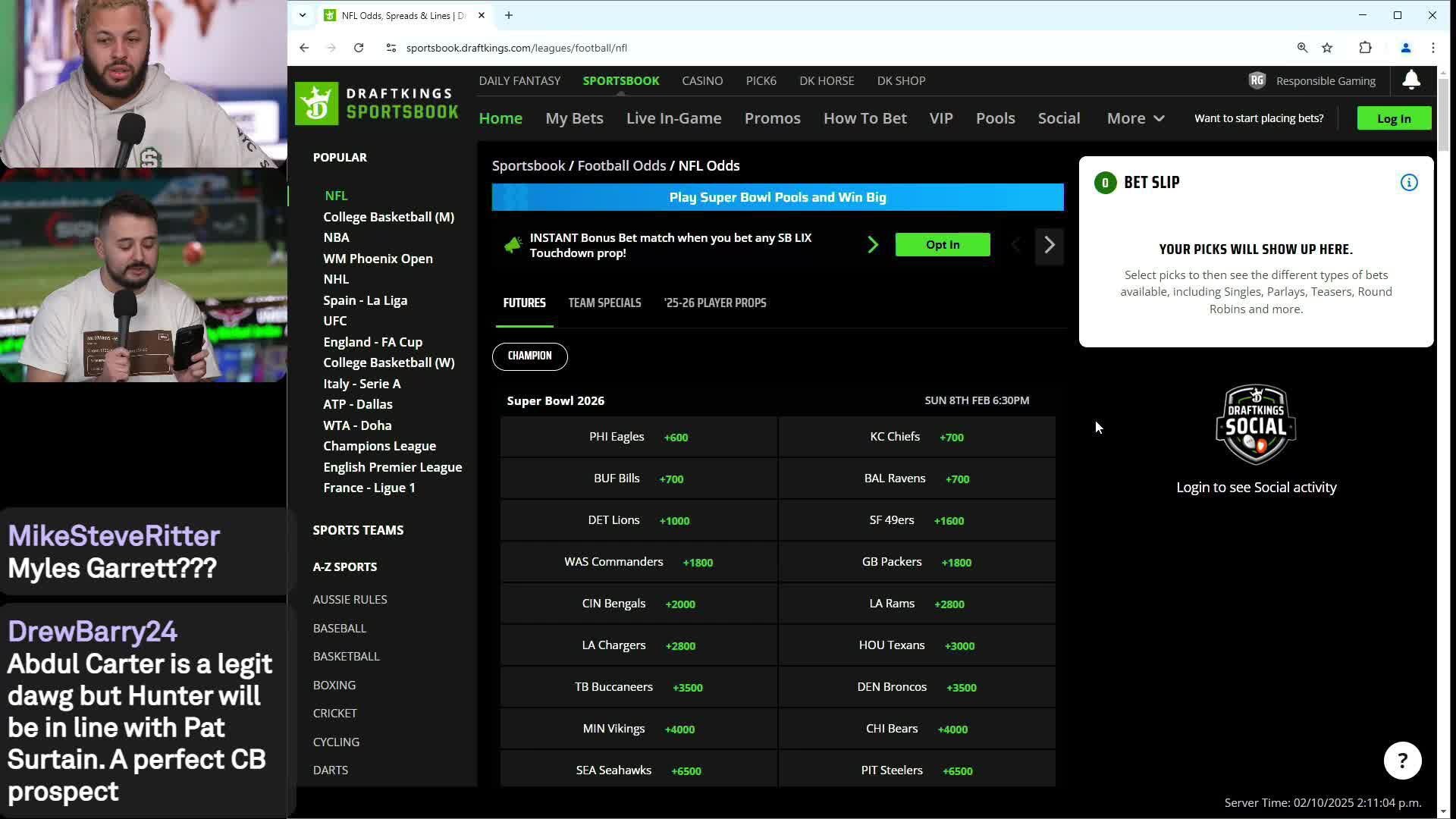Open the browser extensions puzzle icon

pyautogui.click(x=1365, y=48)
